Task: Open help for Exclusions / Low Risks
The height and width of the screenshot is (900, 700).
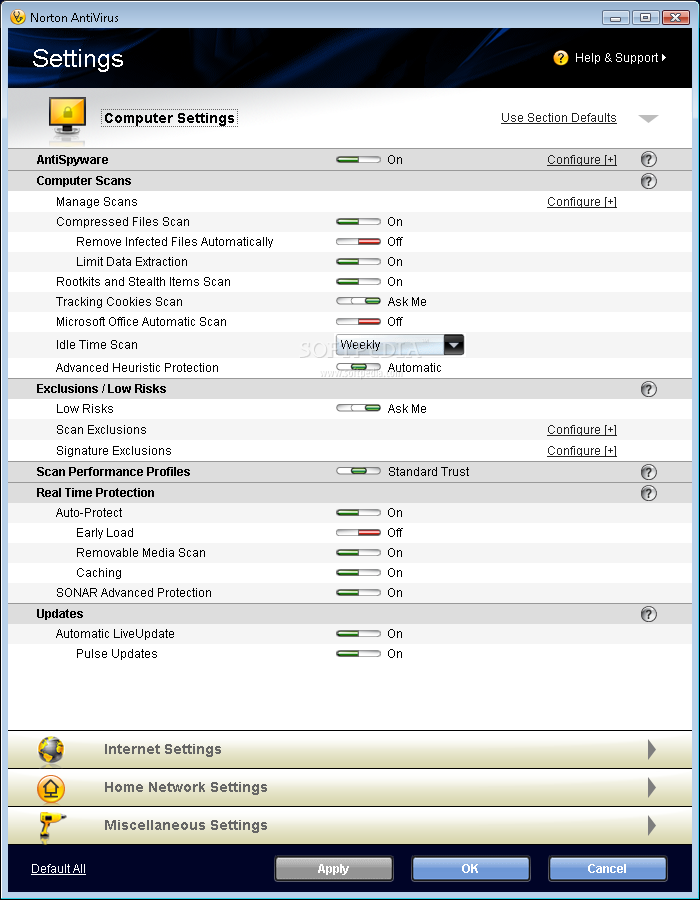Action: [648, 389]
